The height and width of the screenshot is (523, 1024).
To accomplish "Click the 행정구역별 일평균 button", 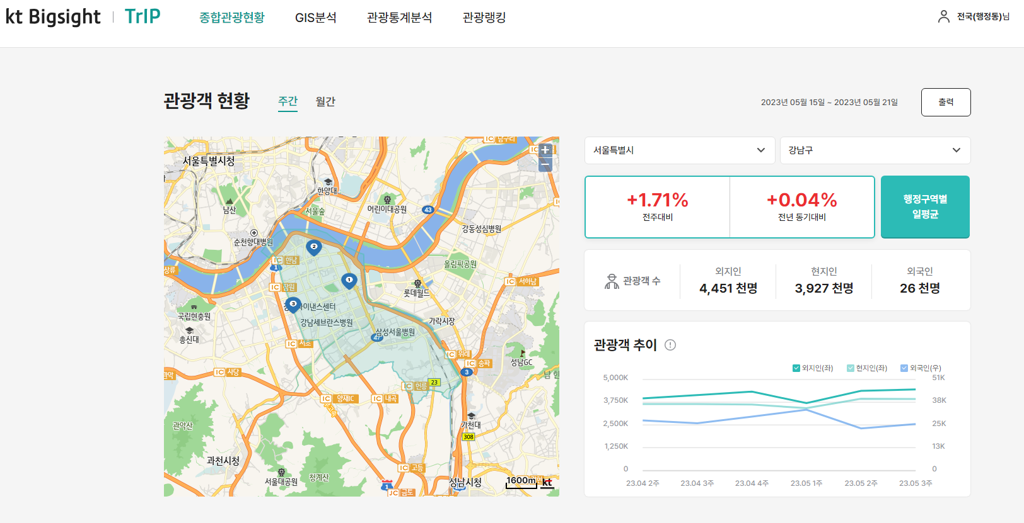I will coord(924,207).
